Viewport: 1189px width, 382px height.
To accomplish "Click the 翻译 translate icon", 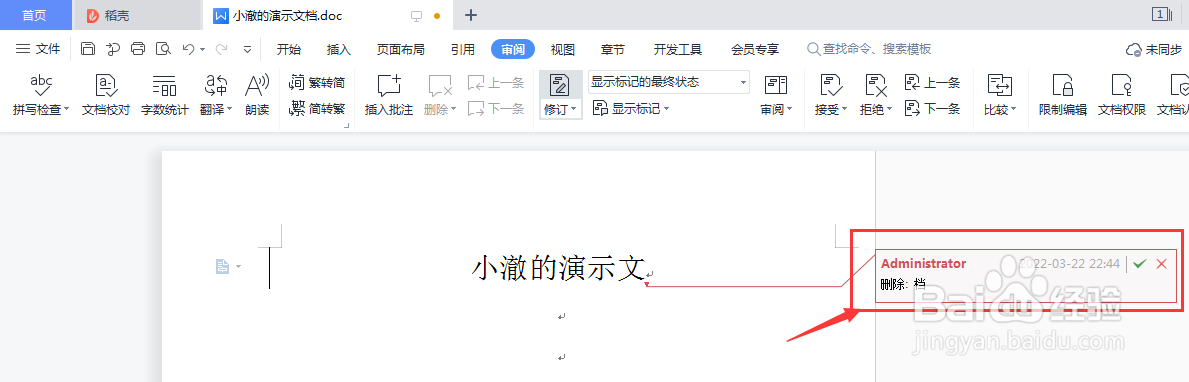I will coord(216,85).
